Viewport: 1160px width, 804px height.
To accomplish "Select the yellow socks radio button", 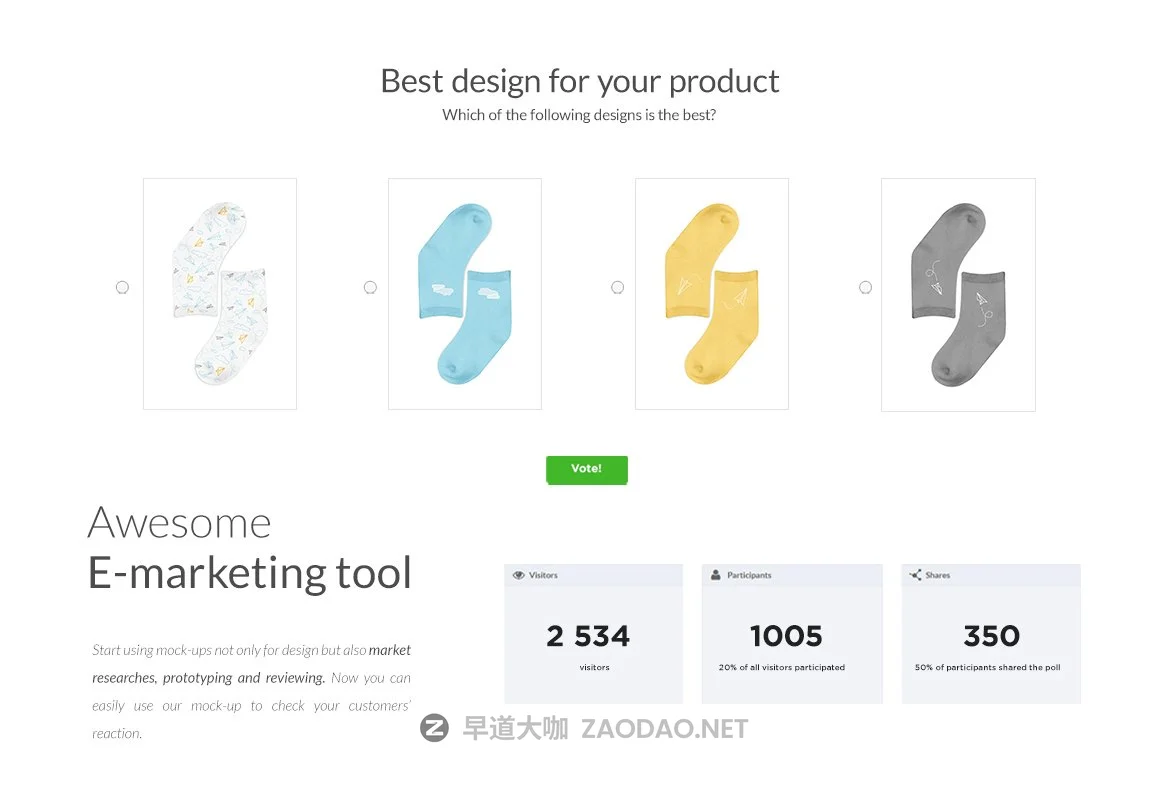I will pos(617,288).
